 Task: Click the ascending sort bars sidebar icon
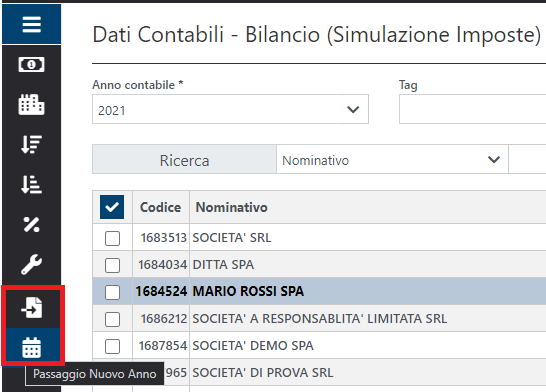(x=31, y=184)
